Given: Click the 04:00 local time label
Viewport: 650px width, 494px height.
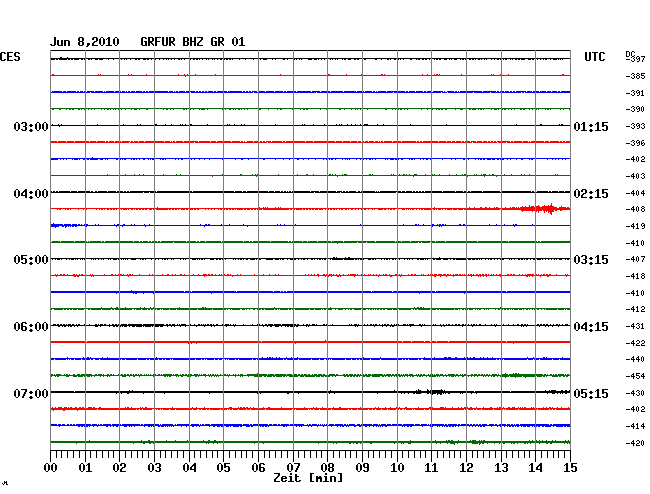Looking at the screenshot, I should point(31,194).
